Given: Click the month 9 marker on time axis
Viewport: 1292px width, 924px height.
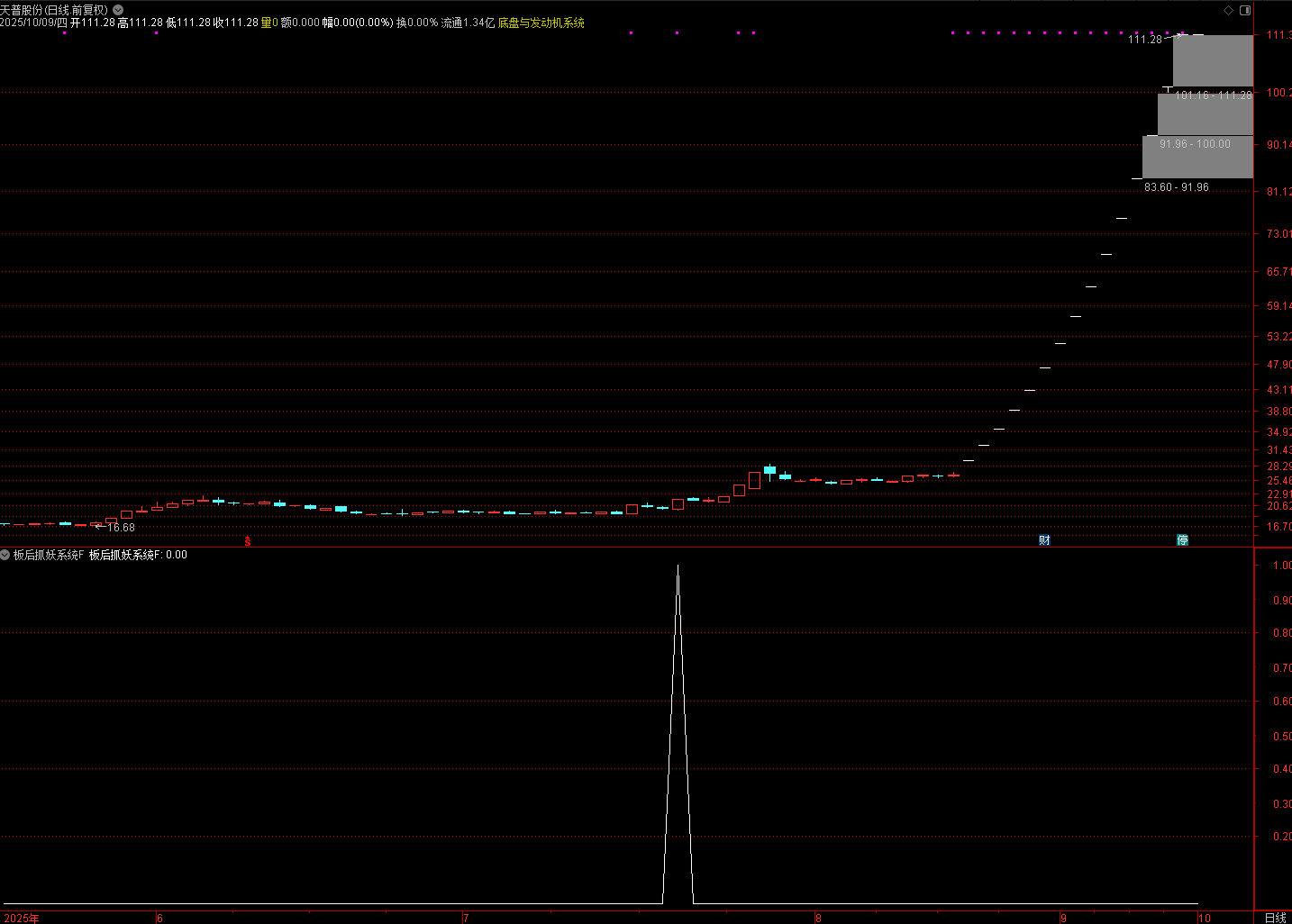Looking at the screenshot, I should pyautogui.click(x=1063, y=919).
